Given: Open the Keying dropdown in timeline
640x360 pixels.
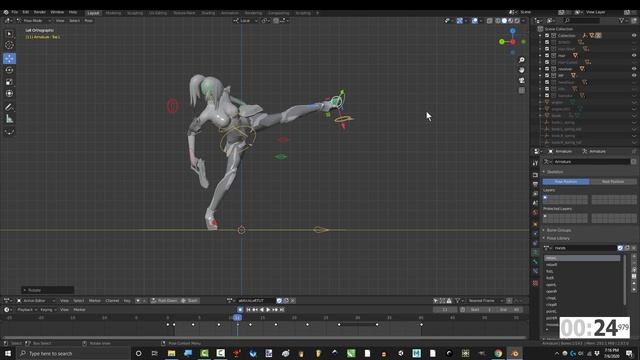Looking at the screenshot, I should coord(48,310).
